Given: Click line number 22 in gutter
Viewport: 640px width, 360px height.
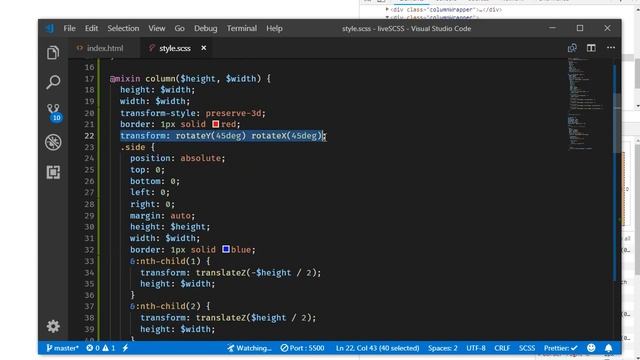Looking at the screenshot, I should click(x=89, y=136).
